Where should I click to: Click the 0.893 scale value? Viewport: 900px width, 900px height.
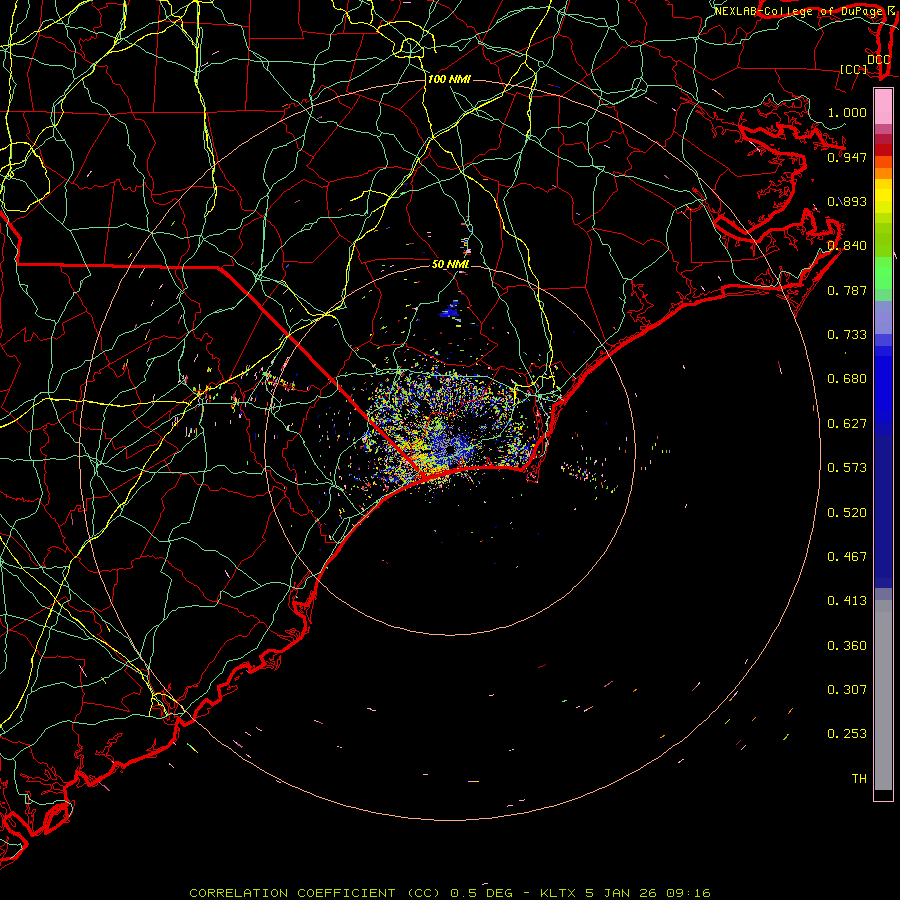[847, 201]
